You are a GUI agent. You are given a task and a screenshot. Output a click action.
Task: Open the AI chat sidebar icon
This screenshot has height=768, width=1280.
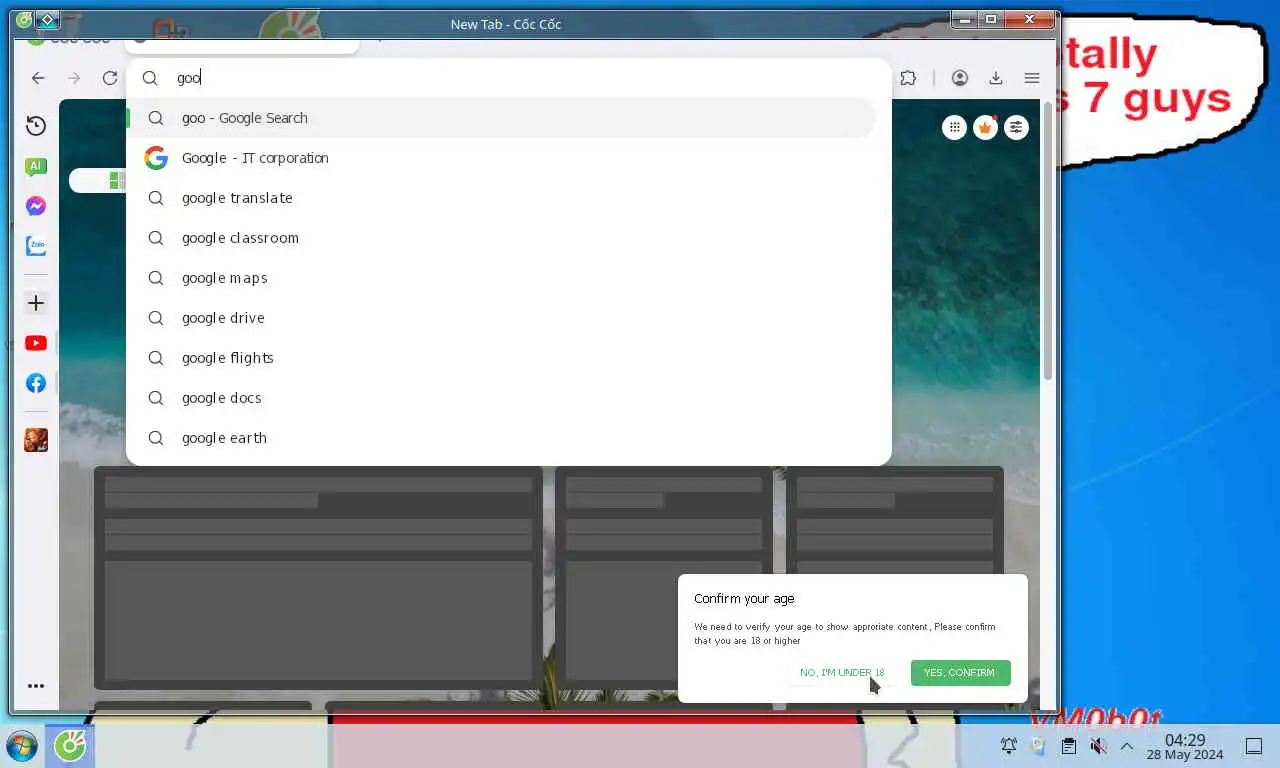coord(36,167)
